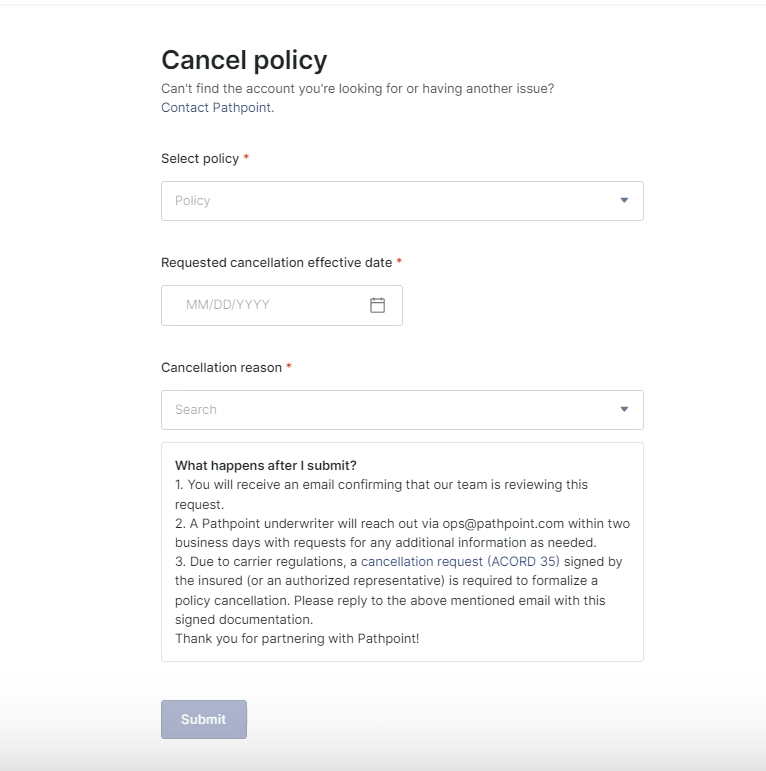Image resolution: width=766 pixels, height=771 pixels.
Task: Click the Select policy field label
Action: pos(200,158)
